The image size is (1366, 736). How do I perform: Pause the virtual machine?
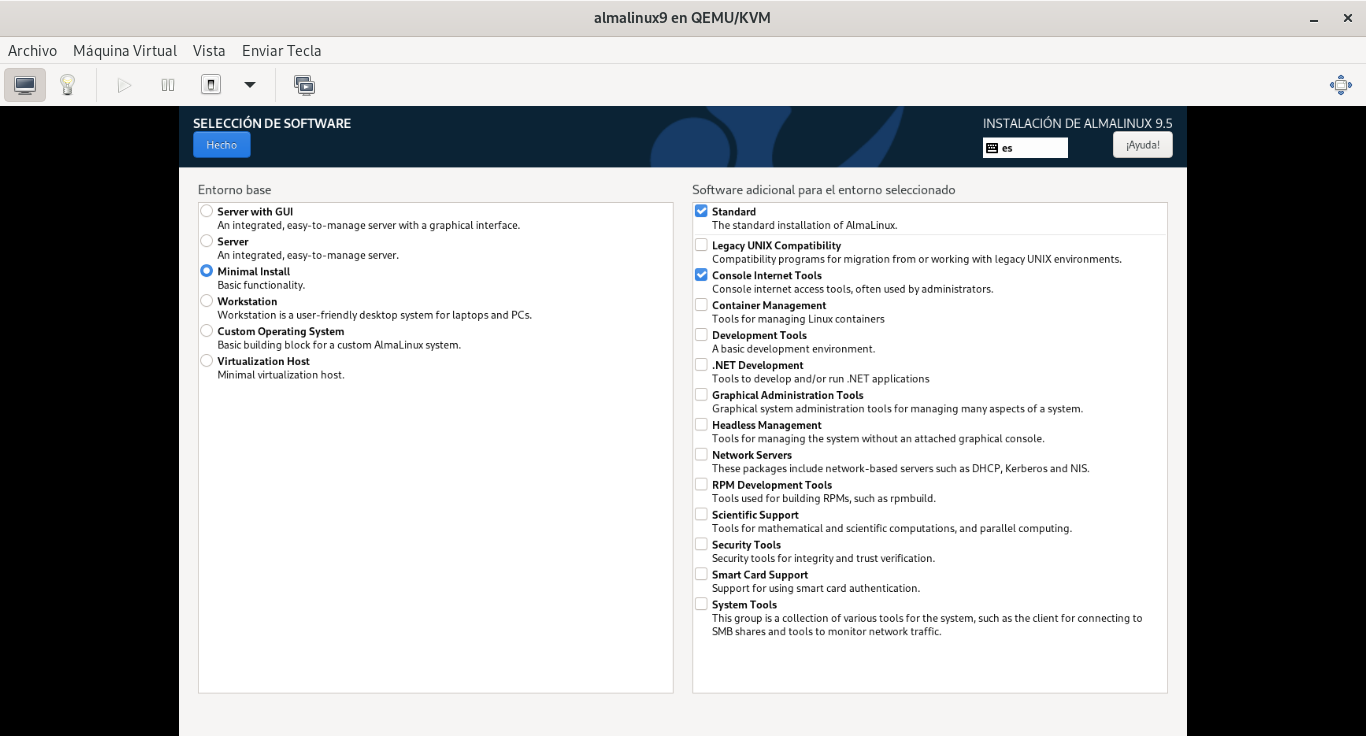tap(168, 85)
